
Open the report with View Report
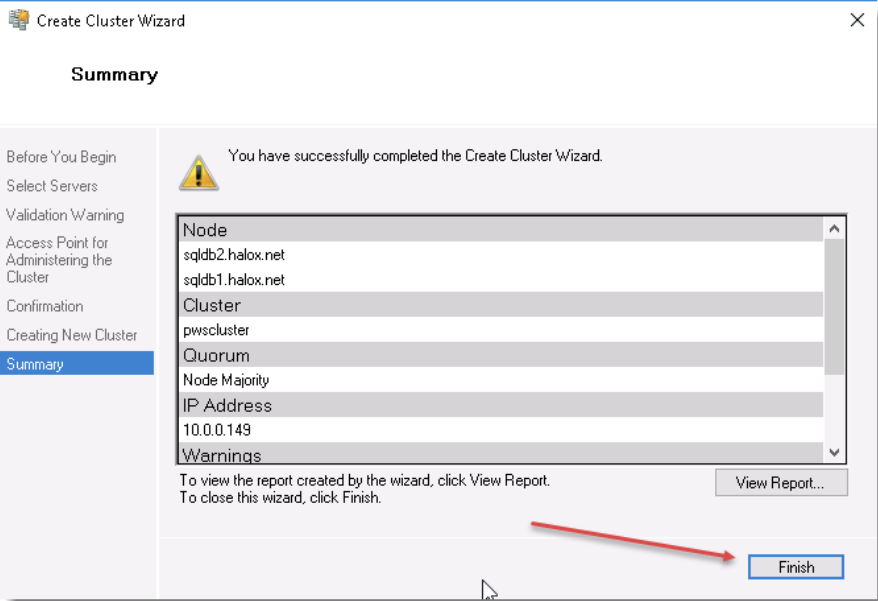pyautogui.click(x=781, y=482)
